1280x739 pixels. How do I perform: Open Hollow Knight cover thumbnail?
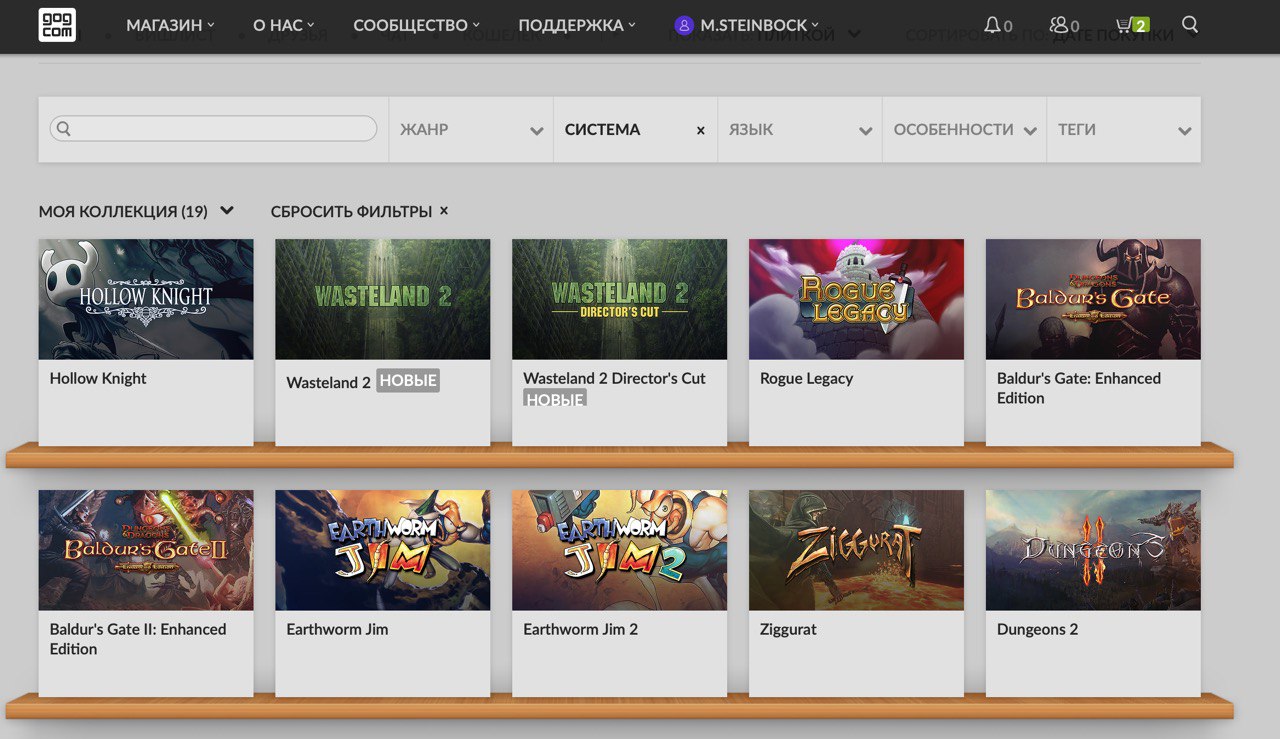(x=146, y=299)
